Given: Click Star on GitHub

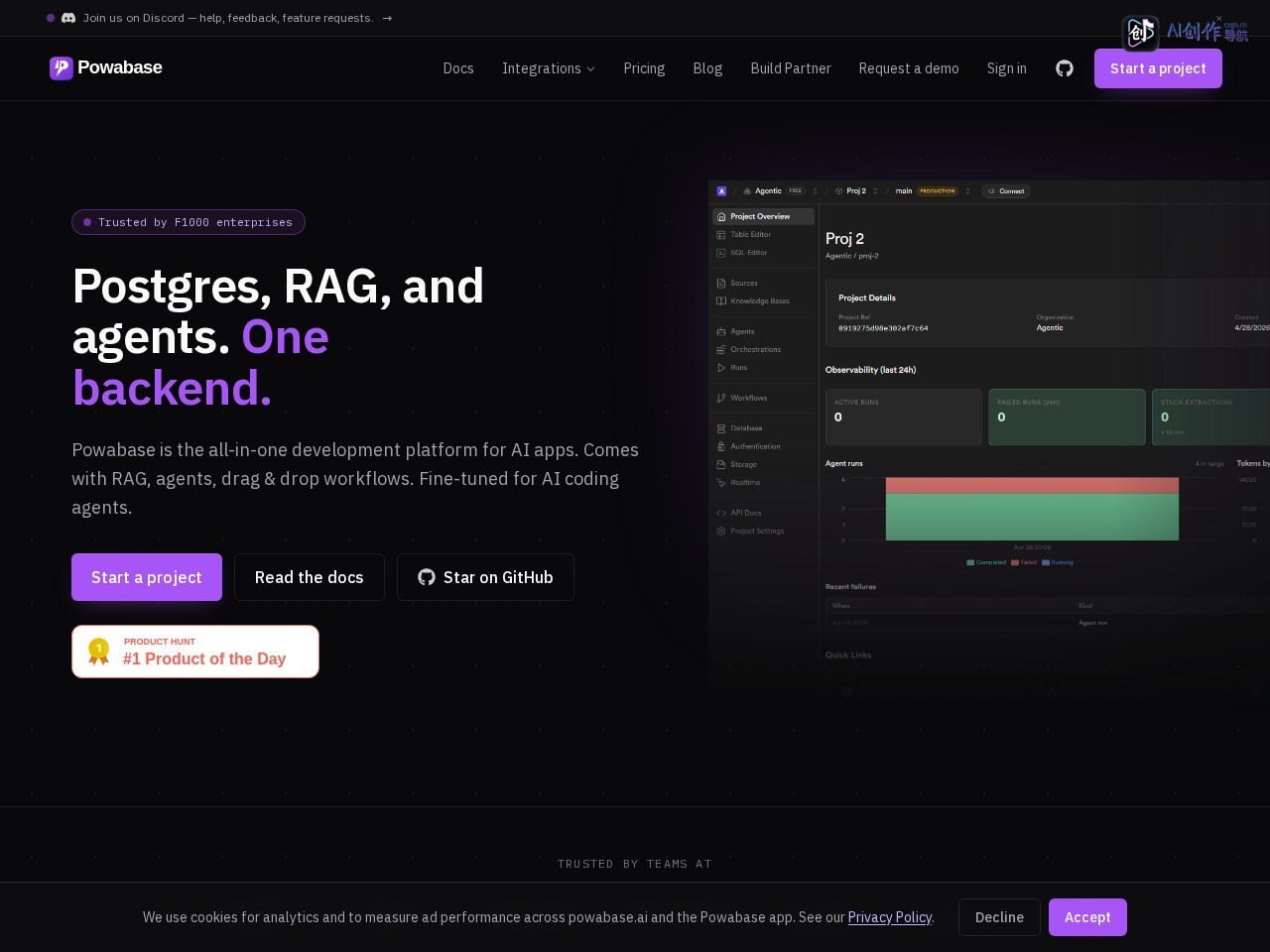Looking at the screenshot, I should [485, 577].
